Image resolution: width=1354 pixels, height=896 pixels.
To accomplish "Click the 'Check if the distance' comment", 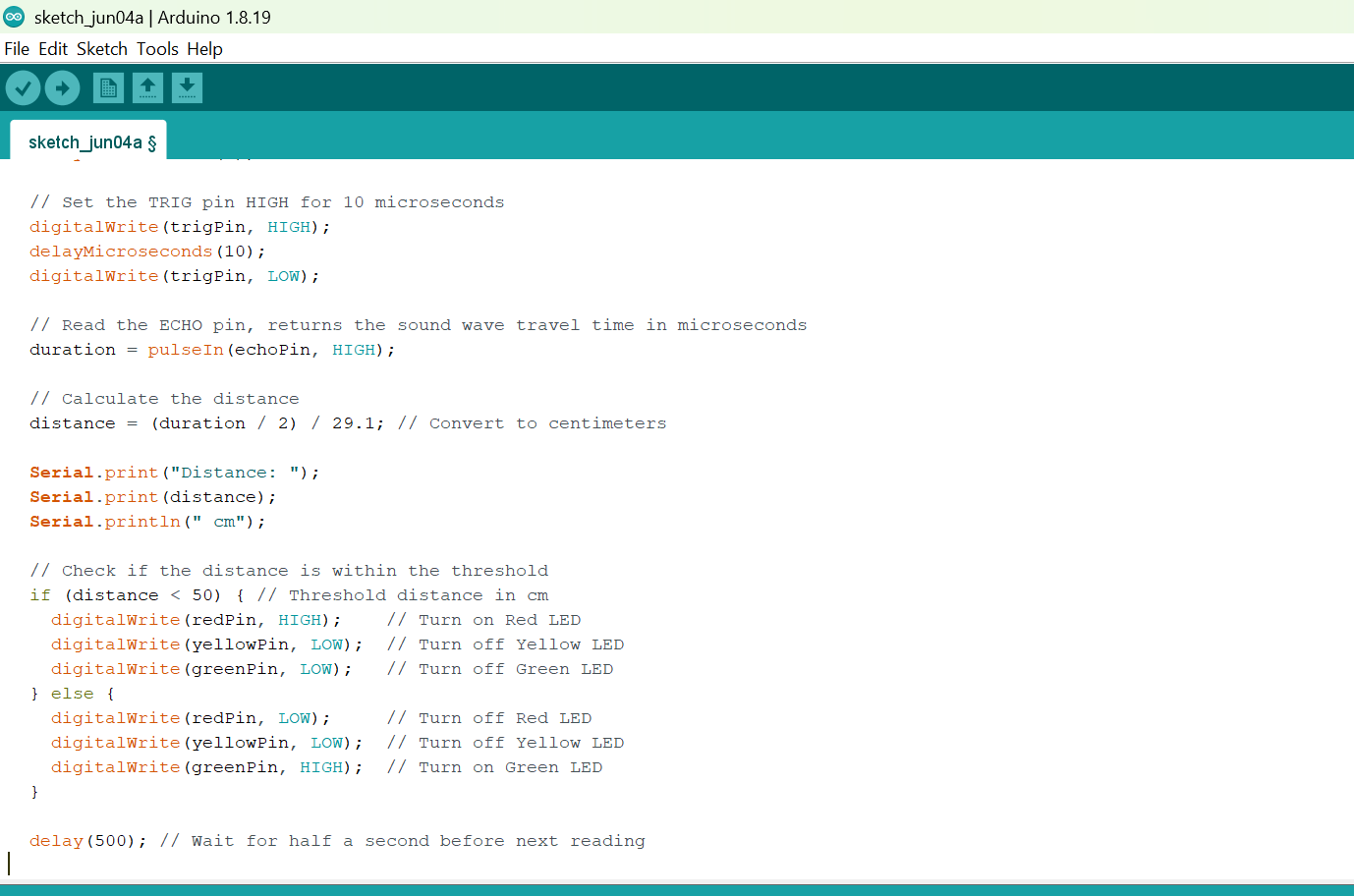I will [289, 571].
